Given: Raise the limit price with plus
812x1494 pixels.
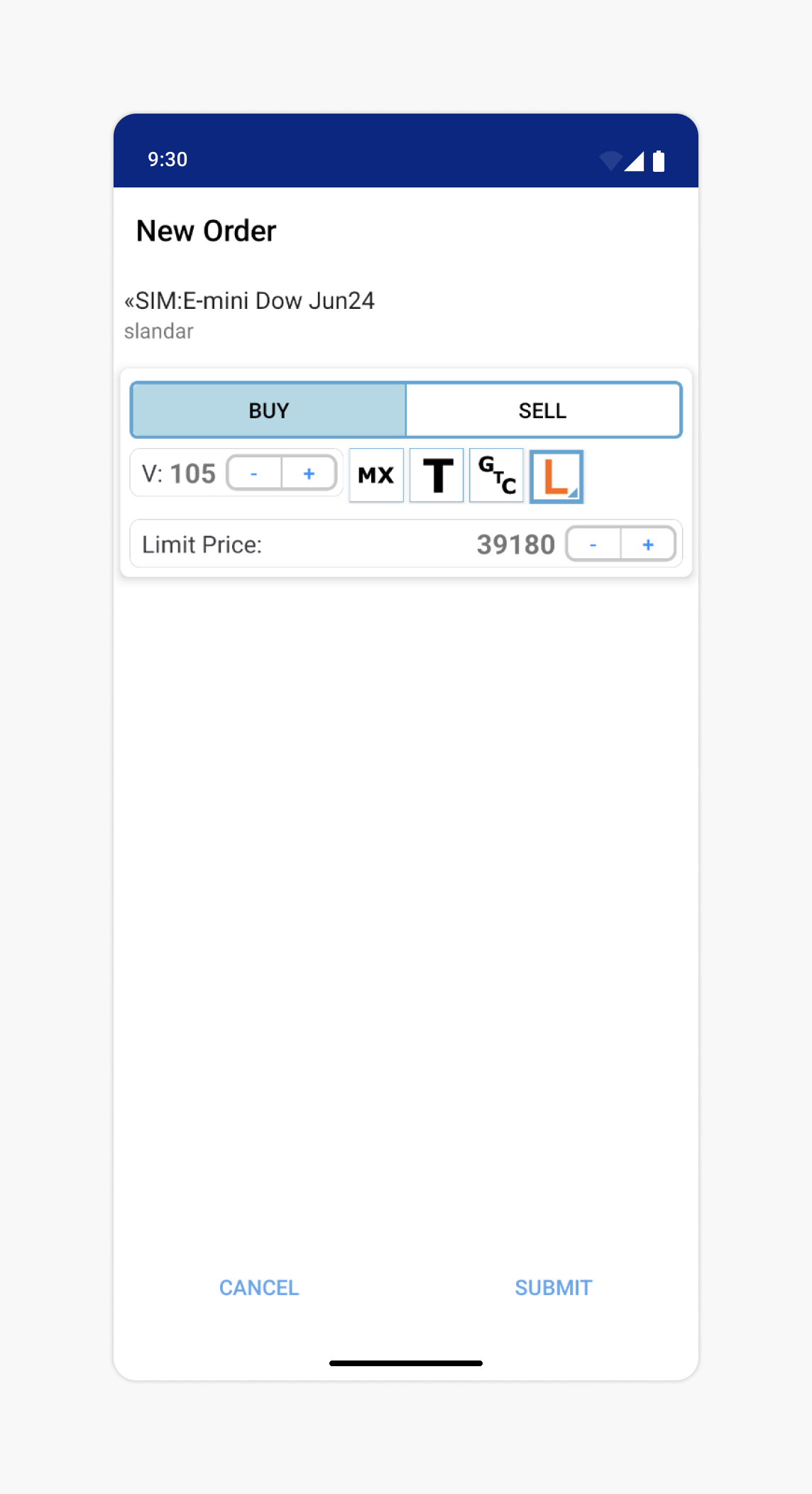Looking at the screenshot, I should coord(648,545).
